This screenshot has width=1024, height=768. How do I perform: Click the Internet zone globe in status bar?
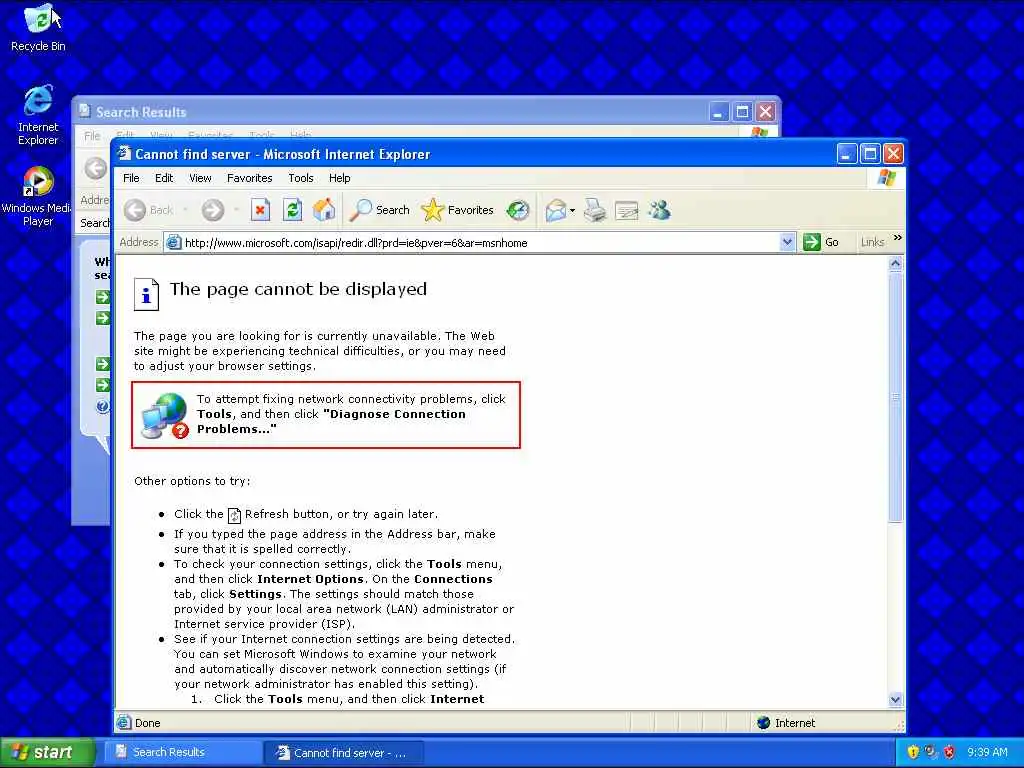[x=763, y=722]
